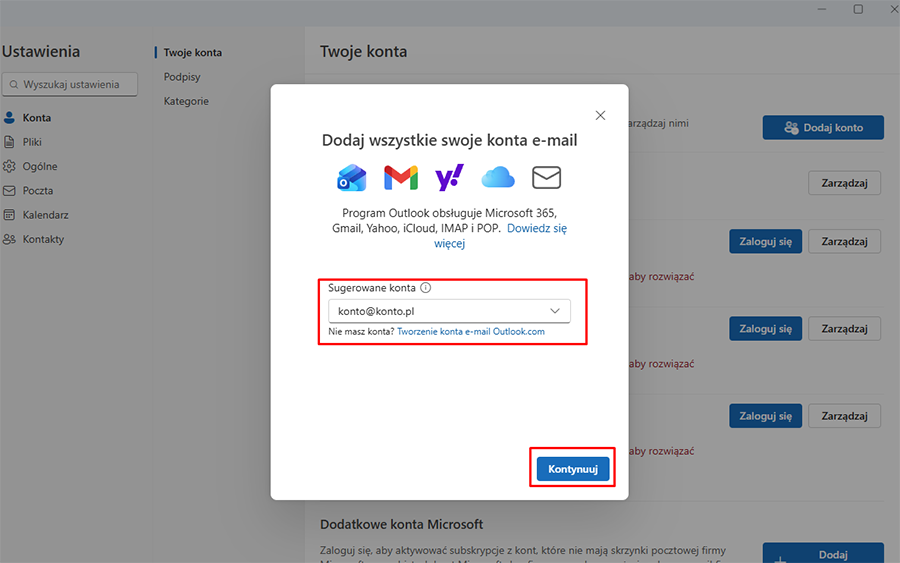
Task: Click the Dodaj button under Dodatkowe konta Microsoft
Action: point(823,554)
